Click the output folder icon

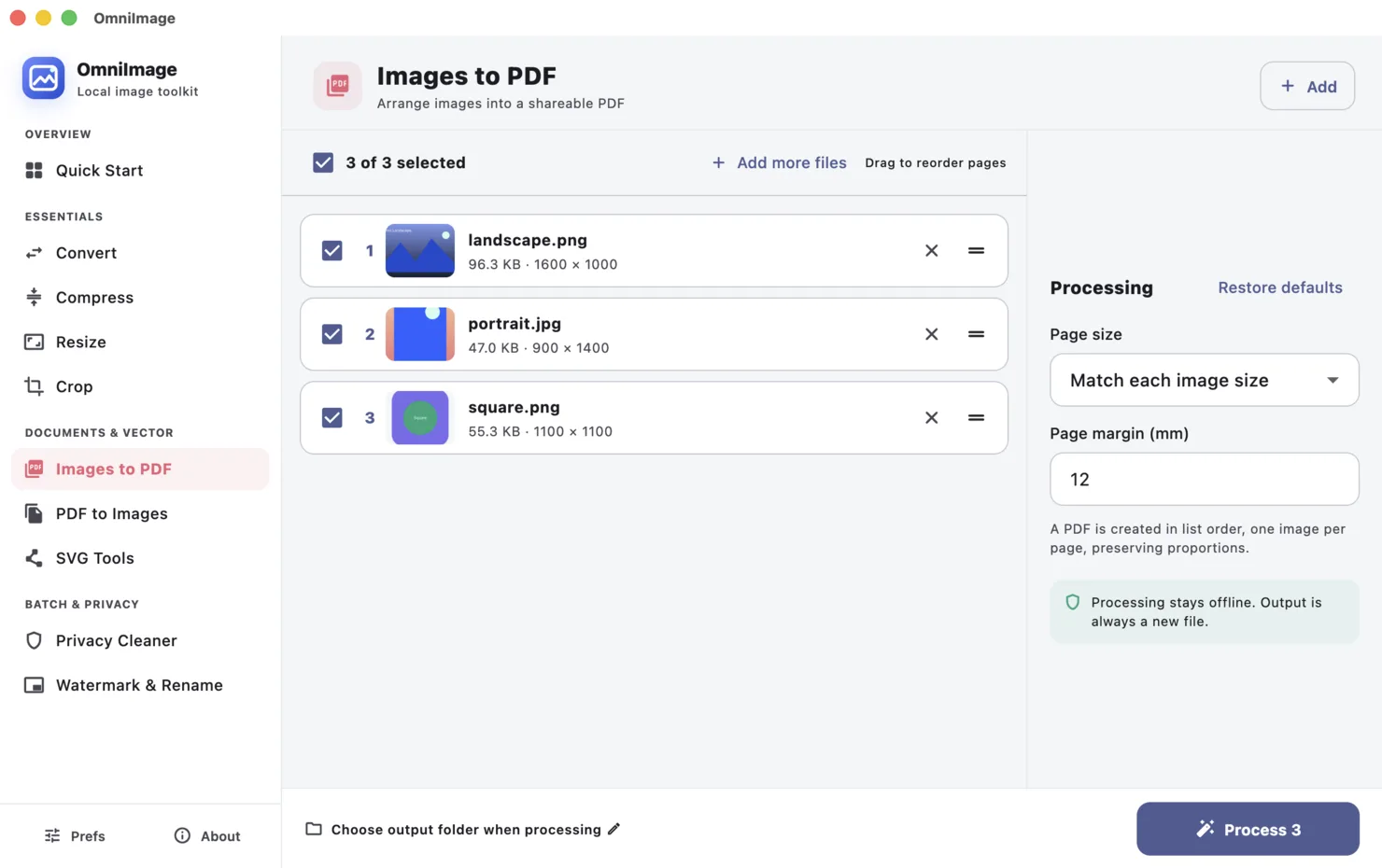[x=314, y=829]
